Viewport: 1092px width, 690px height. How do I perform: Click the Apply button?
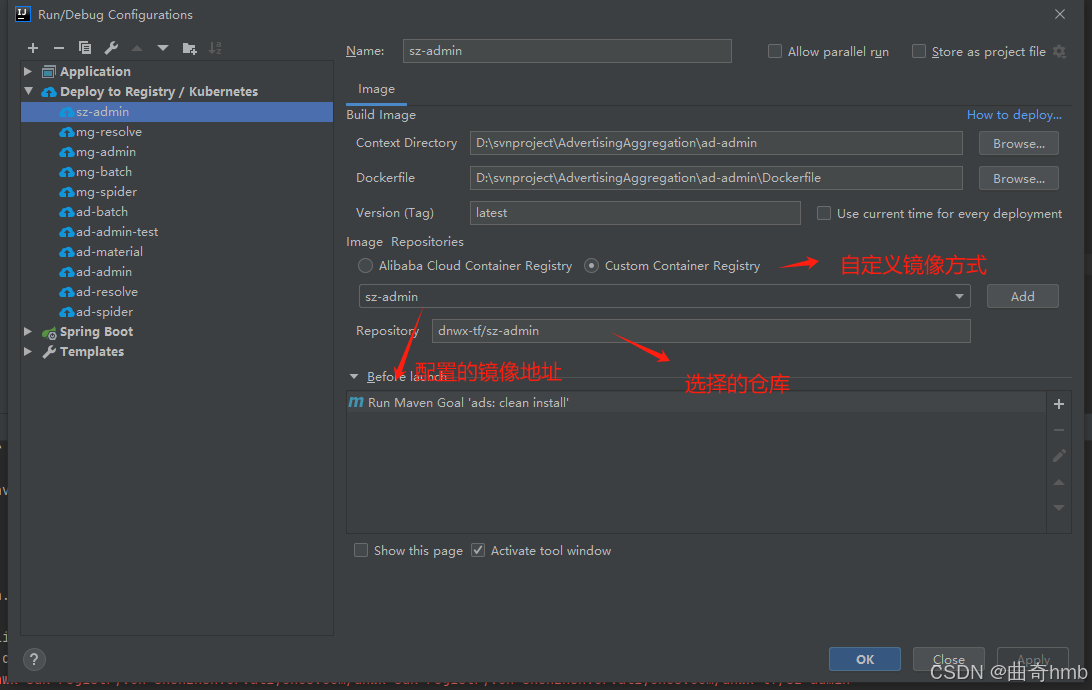click(1033, 659)
